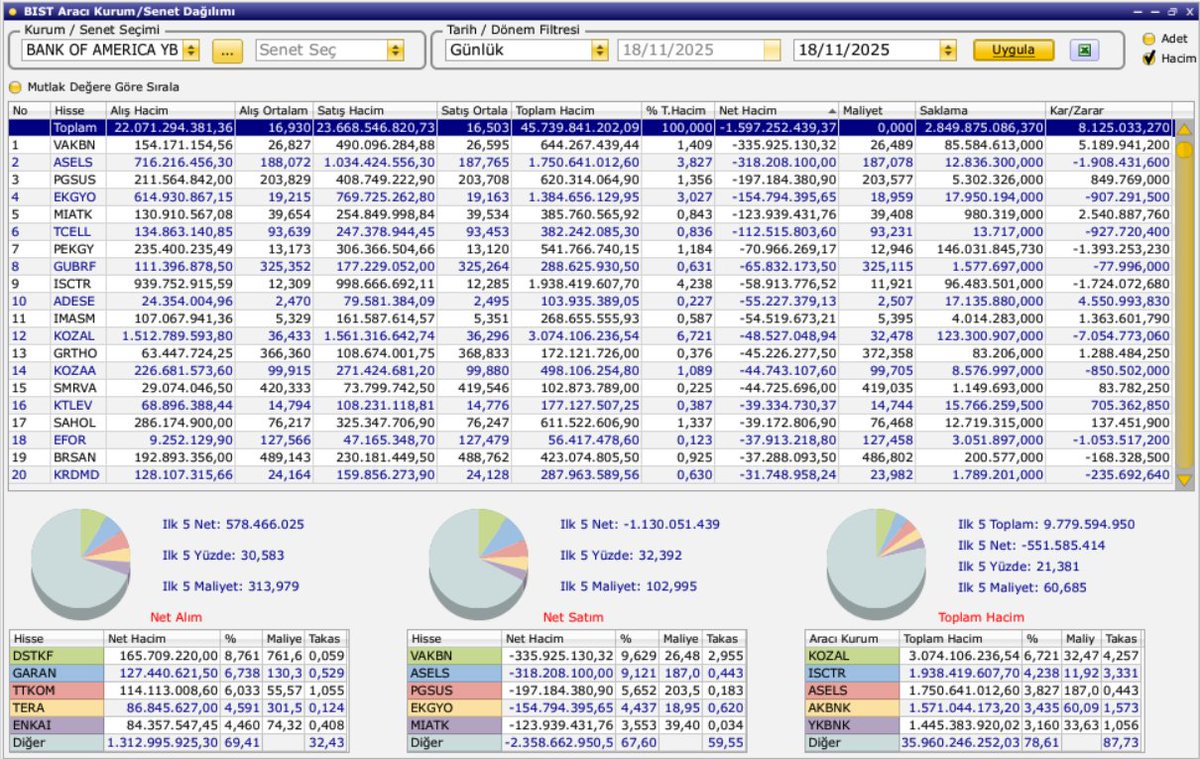Sort by Saklama column header
This screenshot has width=1200, height=759.
pyautogui.click(x=979, y=110)
